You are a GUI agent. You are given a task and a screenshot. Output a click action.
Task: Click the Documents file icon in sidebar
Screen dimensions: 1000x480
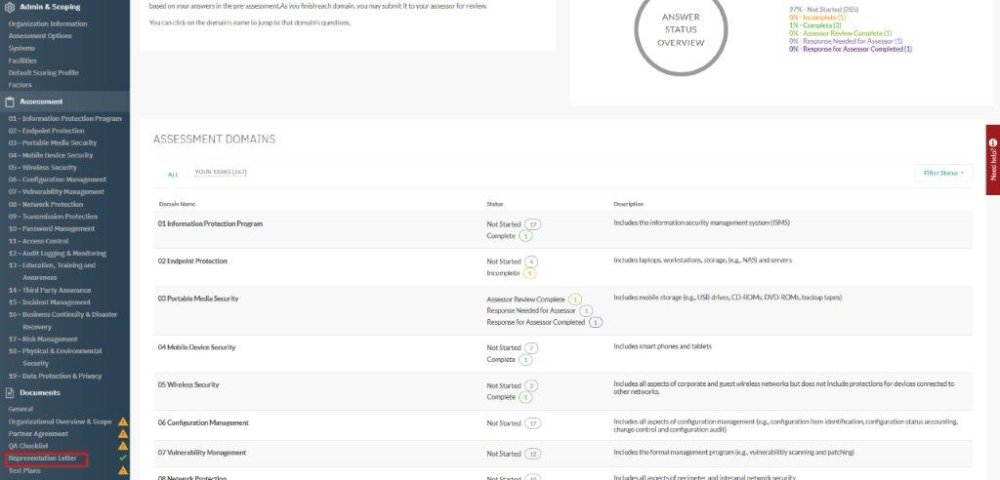click(x=10, y=393)
